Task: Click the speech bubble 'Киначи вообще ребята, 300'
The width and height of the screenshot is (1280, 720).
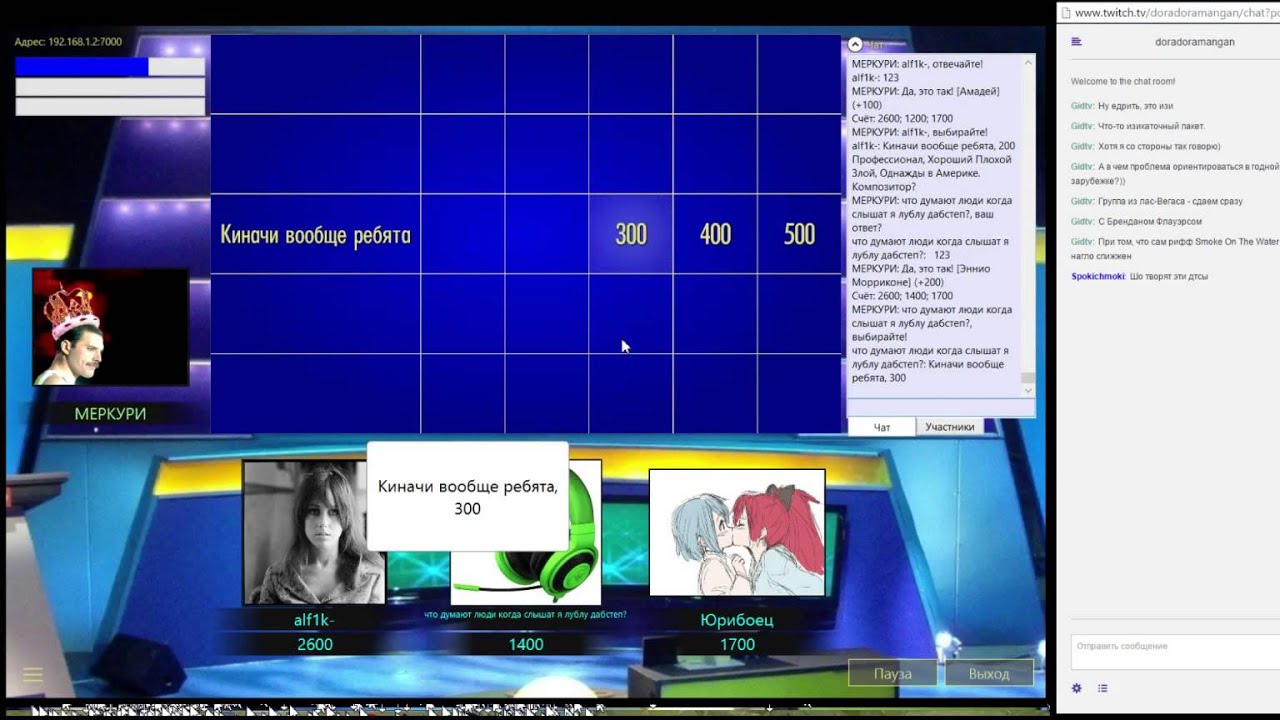Action: [x=467, y=496]
